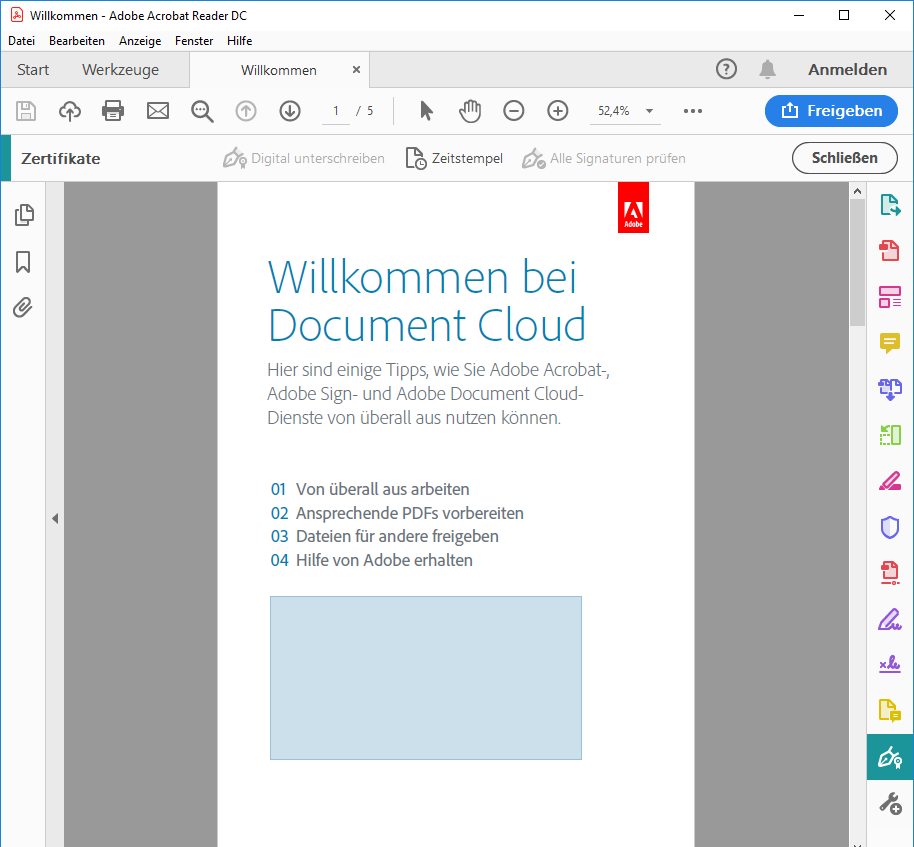Open the attachments paperclip panel
Screen dimensions: 914x847
pos(23,308)
